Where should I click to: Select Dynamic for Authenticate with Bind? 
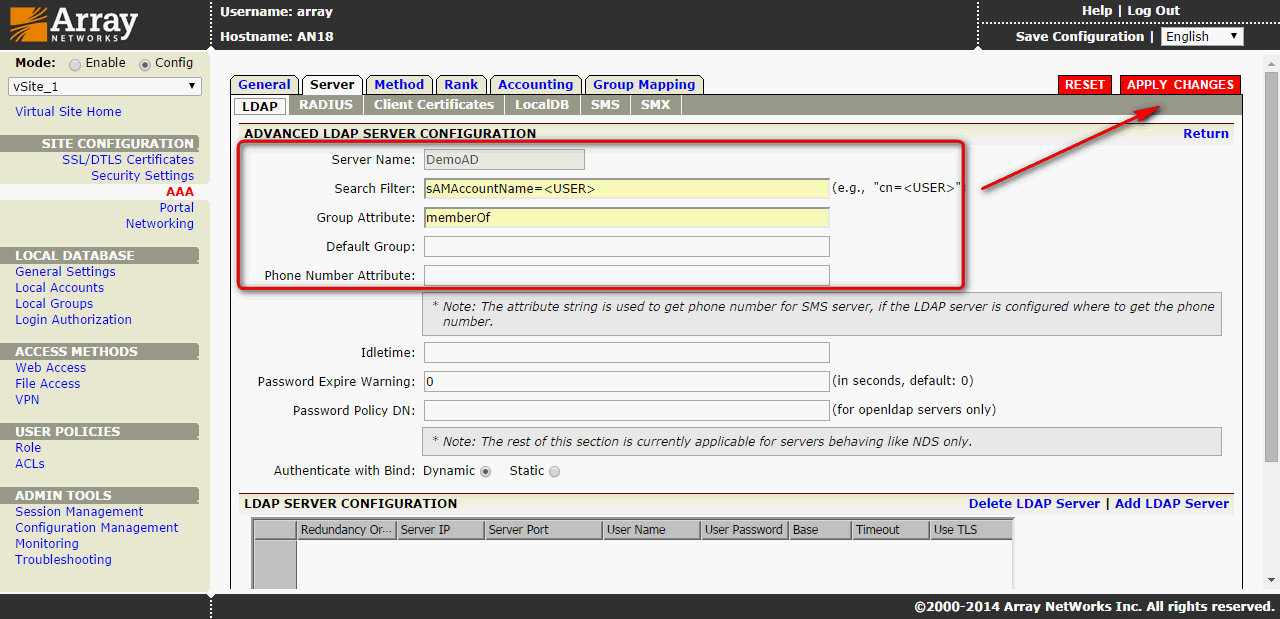point(486,471)
